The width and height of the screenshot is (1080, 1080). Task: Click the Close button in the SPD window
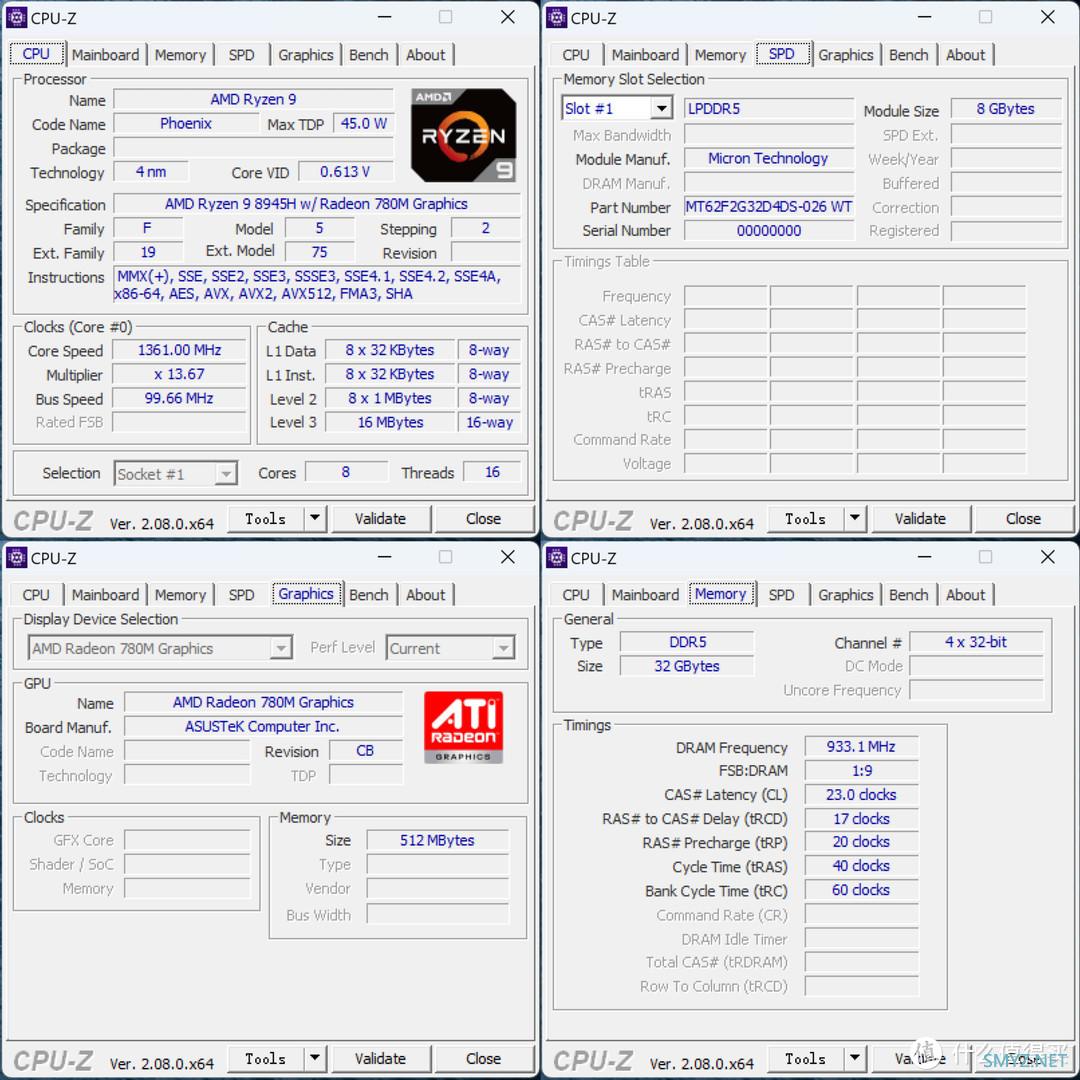click(x=1024, y=518)
